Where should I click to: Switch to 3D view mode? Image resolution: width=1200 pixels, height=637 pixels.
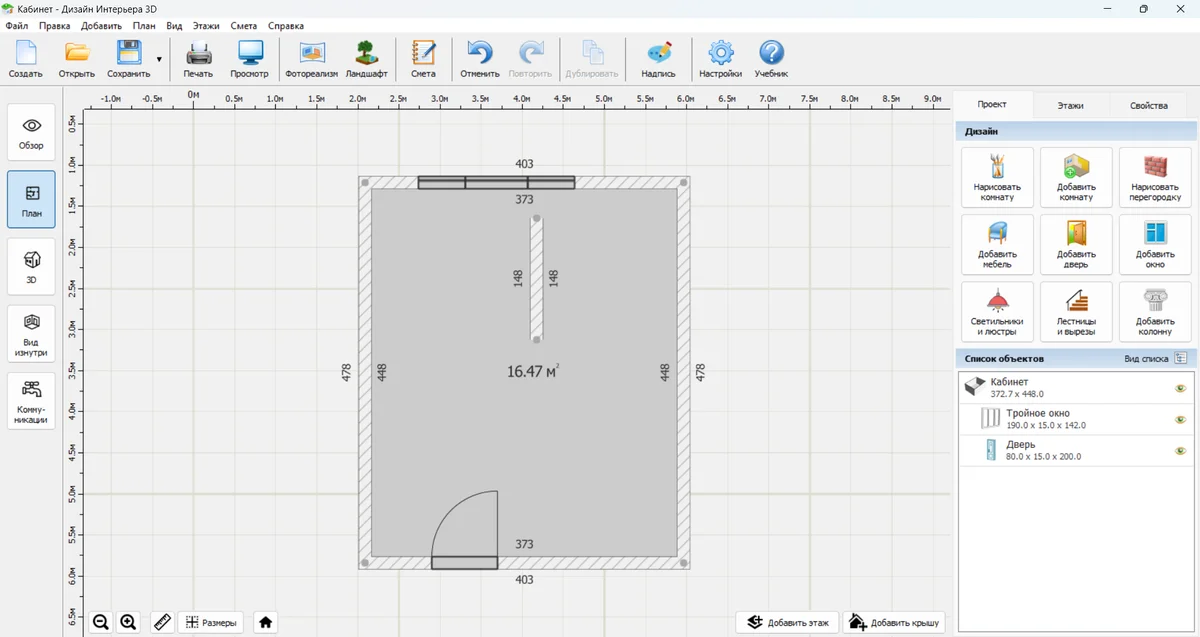(31, 266)
